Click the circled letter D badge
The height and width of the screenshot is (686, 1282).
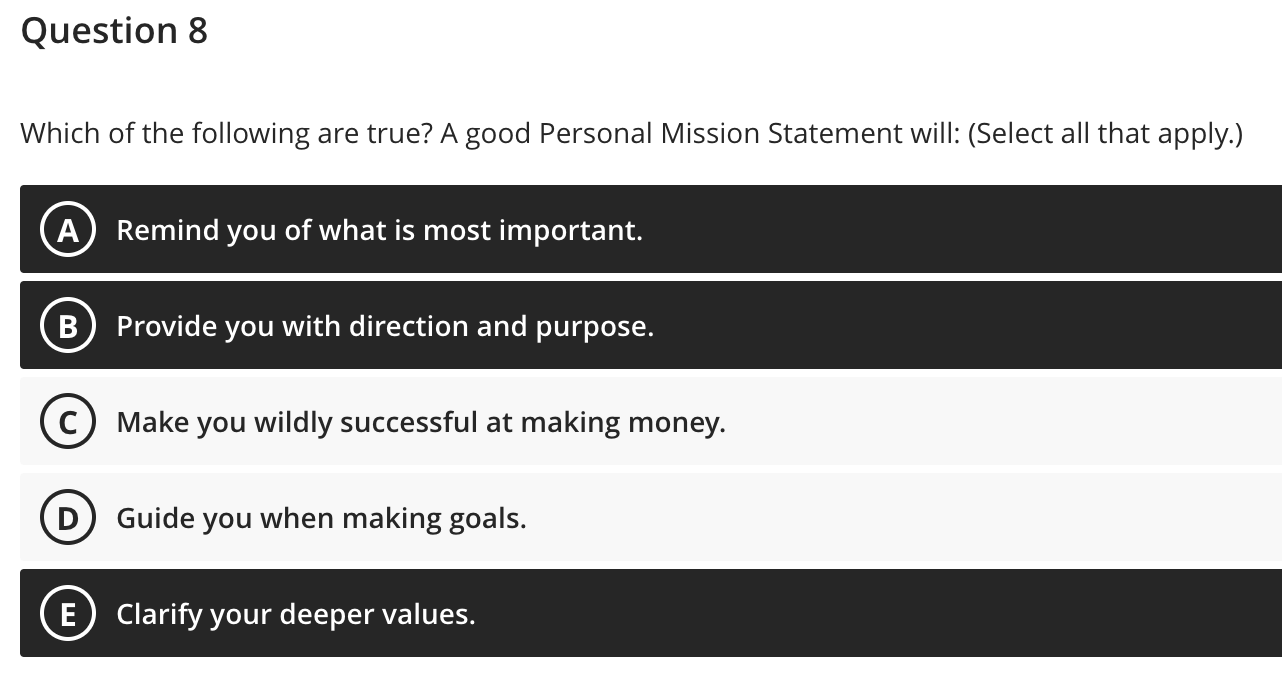pyautogui.click(x=67, y=517)
